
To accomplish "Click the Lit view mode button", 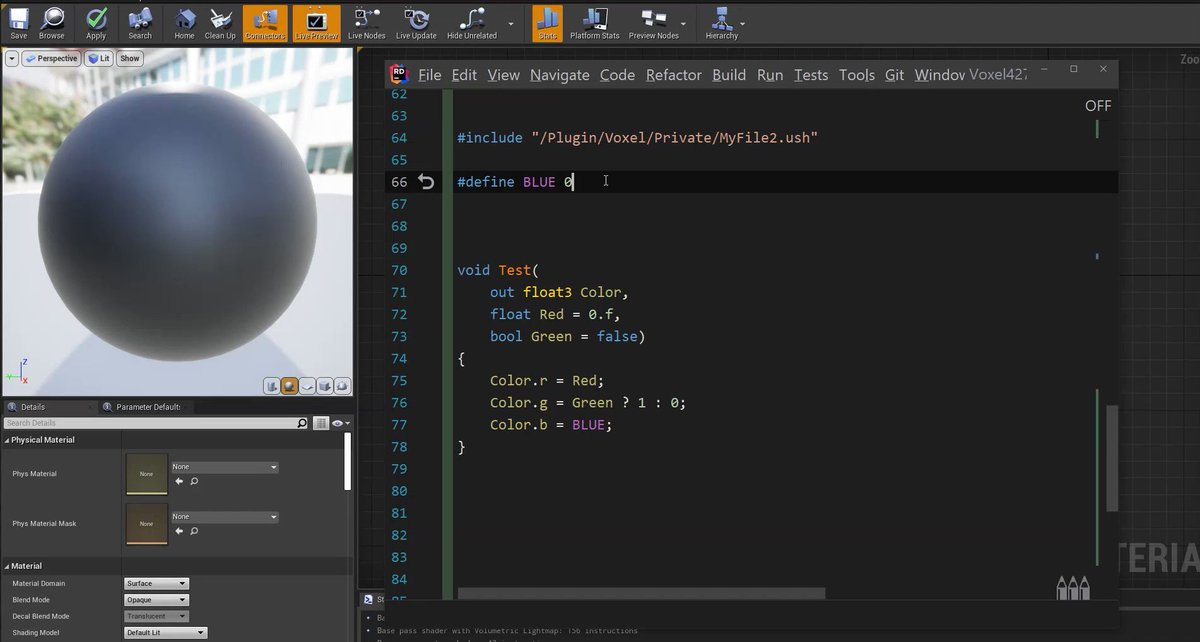I will coord(98,58).
